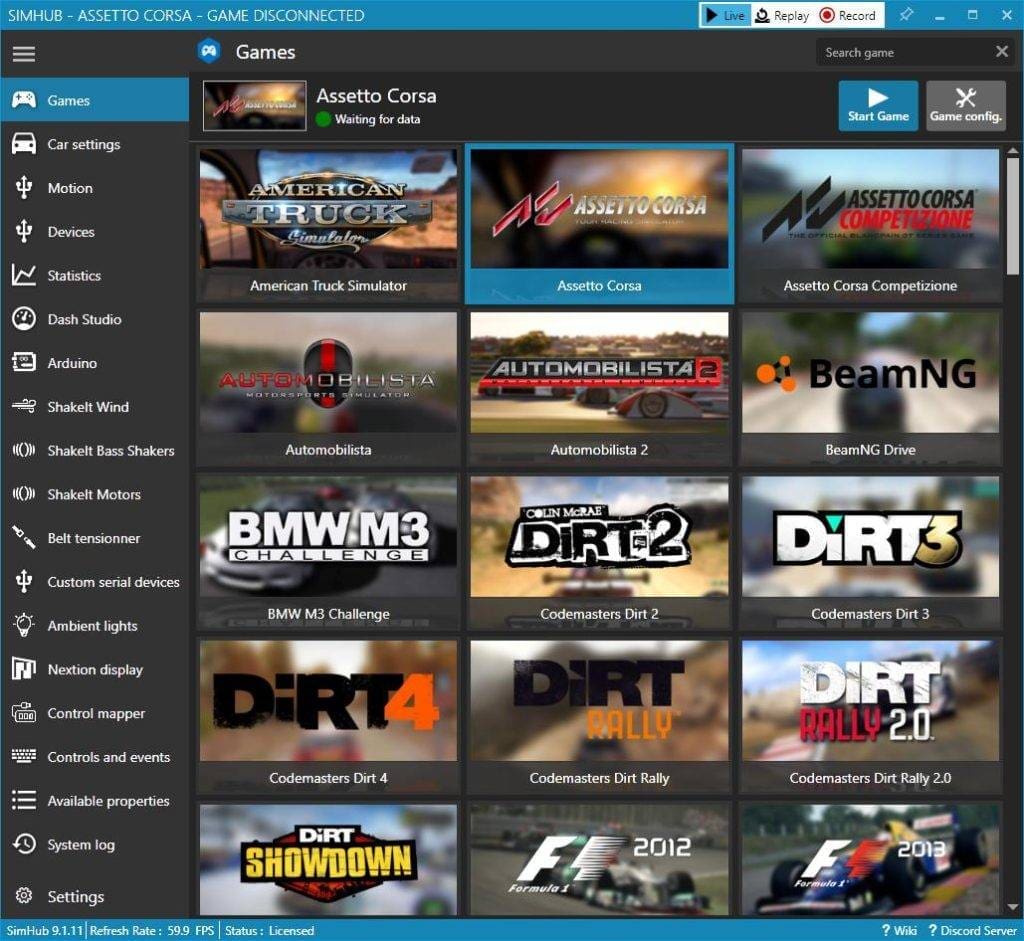This screenshot has width=1024, height=941.
Task: Select the BeamNG Drive game tile
Action: tap(870, 387)
